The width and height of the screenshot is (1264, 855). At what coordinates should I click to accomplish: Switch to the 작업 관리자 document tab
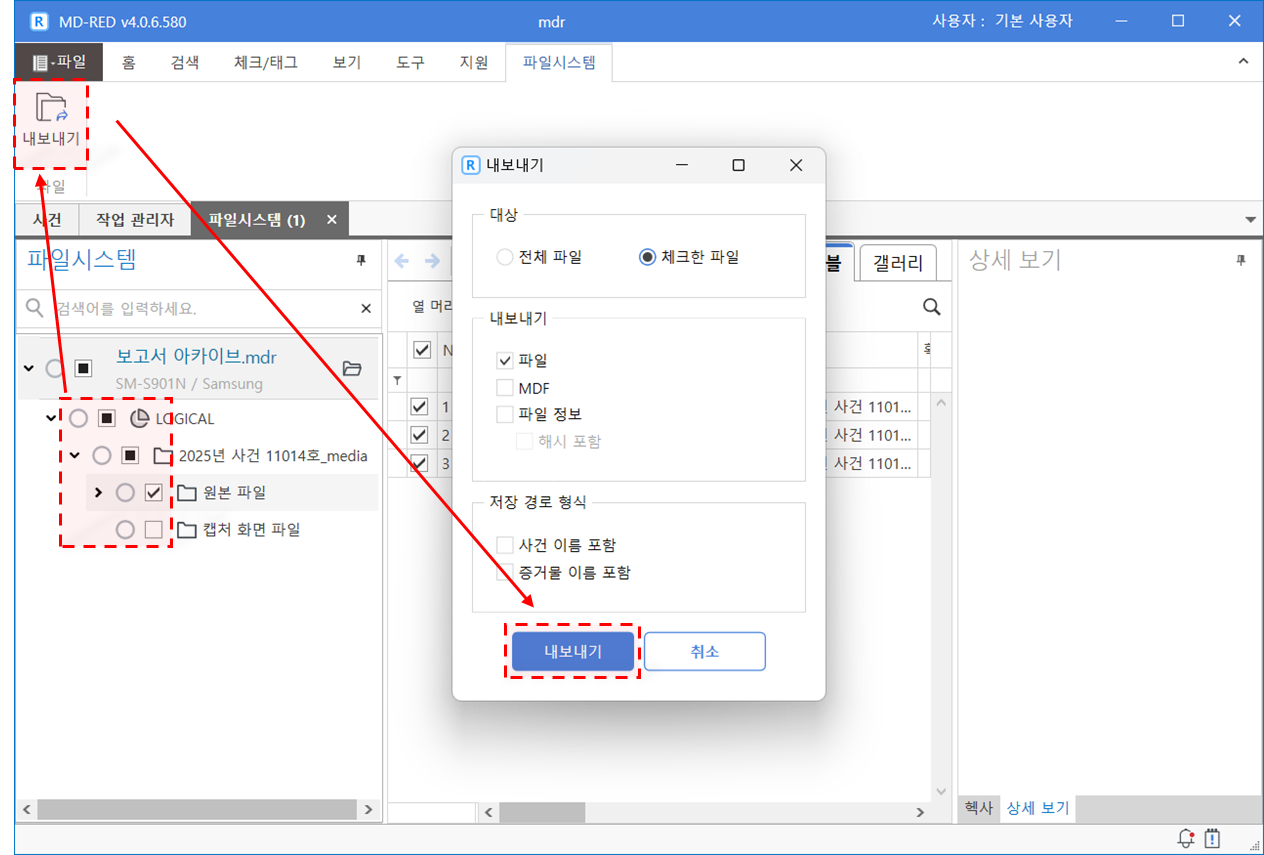tap(135, 219)
